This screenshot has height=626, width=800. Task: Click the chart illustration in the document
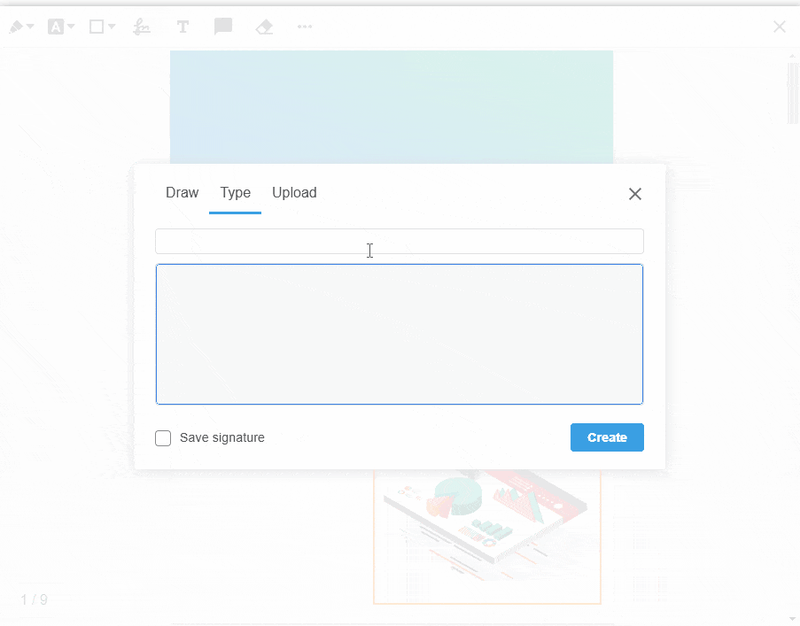[487, 537]
